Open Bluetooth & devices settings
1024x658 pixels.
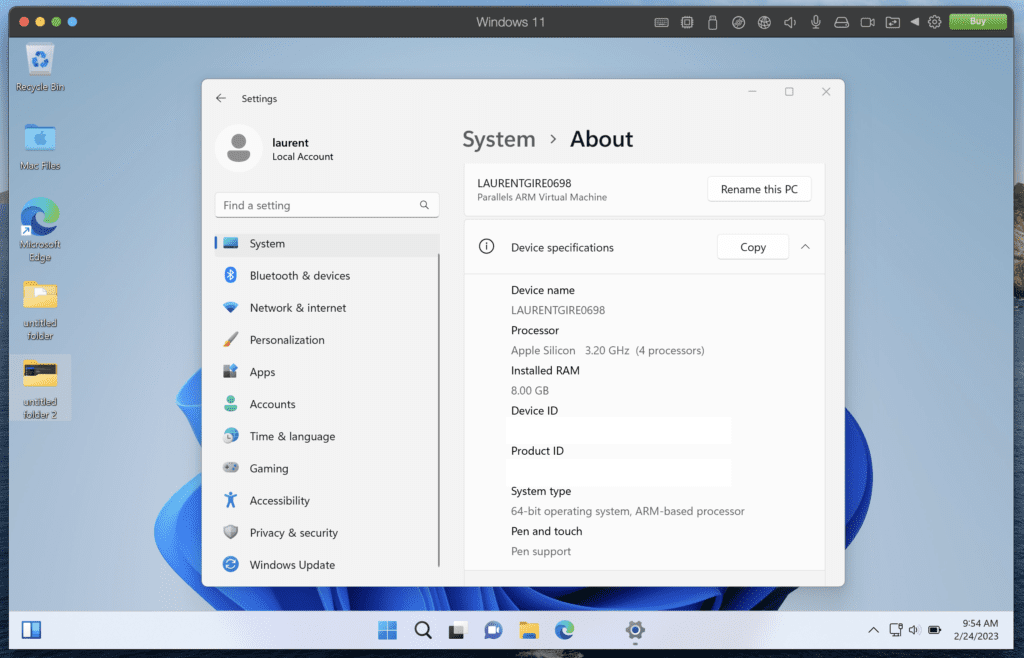[327, 275]
